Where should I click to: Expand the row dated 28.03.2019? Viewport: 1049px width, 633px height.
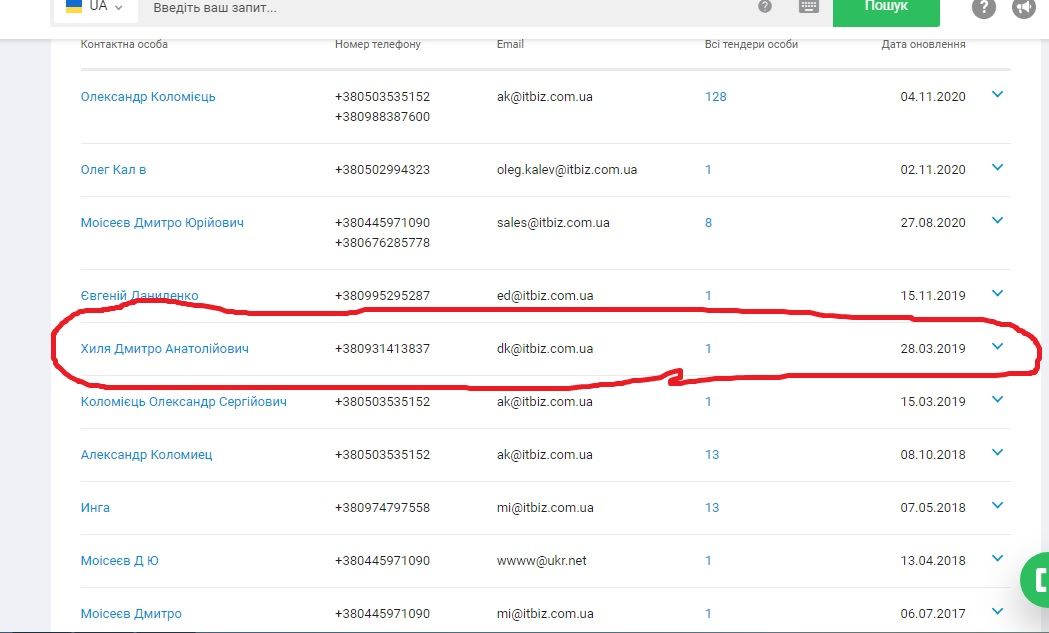(x=997, y=347)
